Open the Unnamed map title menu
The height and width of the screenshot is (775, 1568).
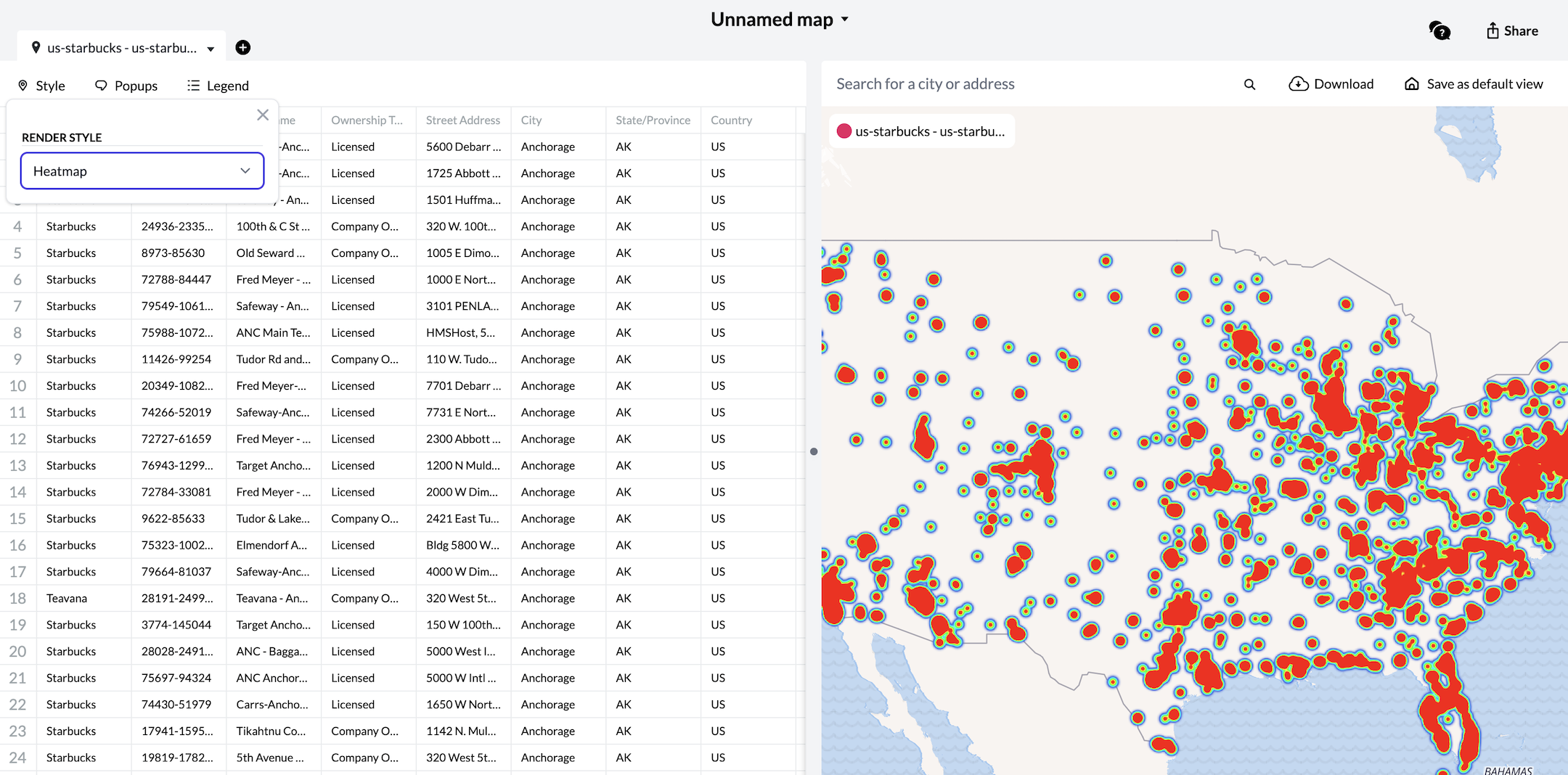pyautogui.click(x=845, y=20)
